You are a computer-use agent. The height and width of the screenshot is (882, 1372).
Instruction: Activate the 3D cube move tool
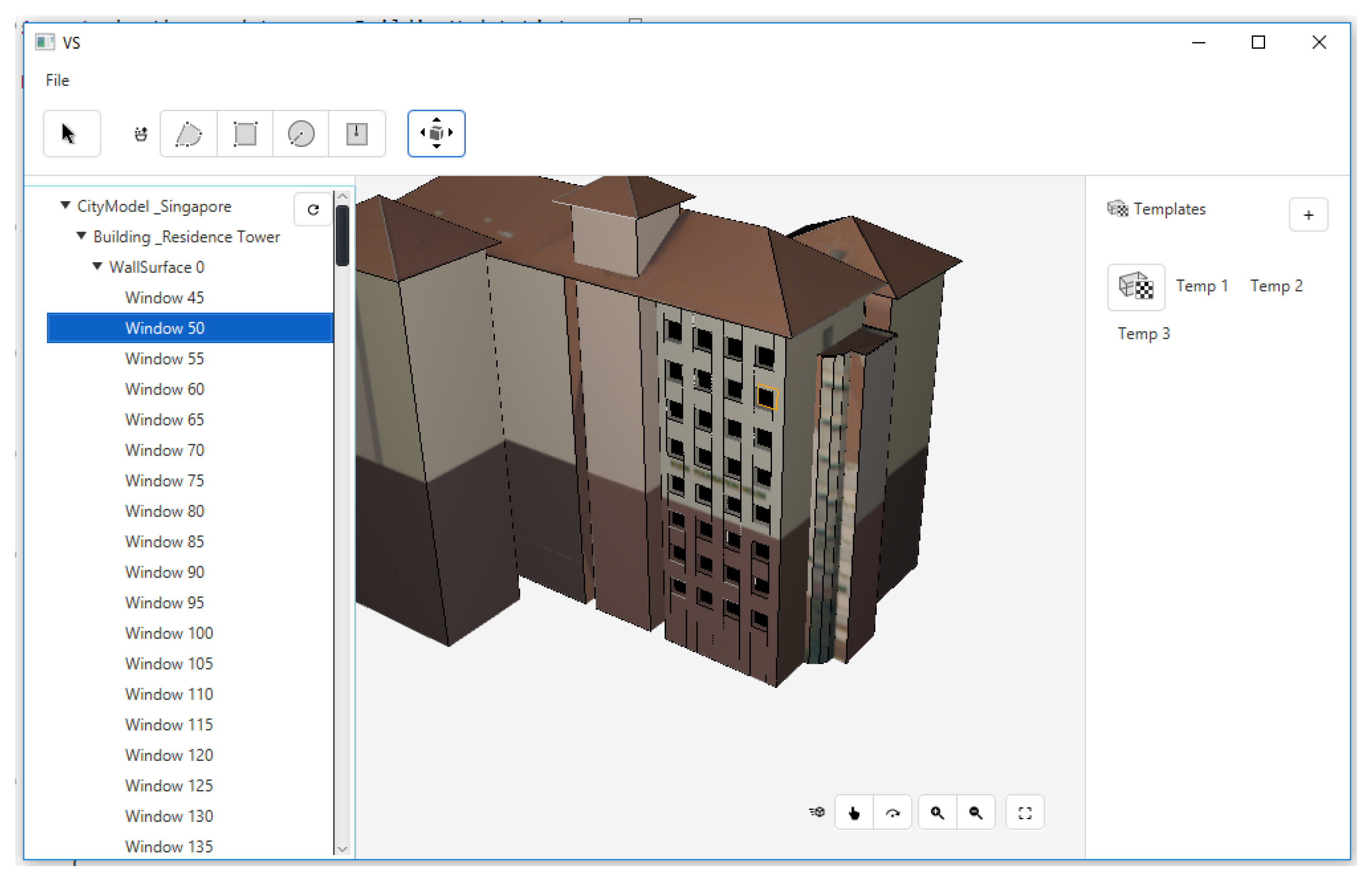click(x=436, y=133)
